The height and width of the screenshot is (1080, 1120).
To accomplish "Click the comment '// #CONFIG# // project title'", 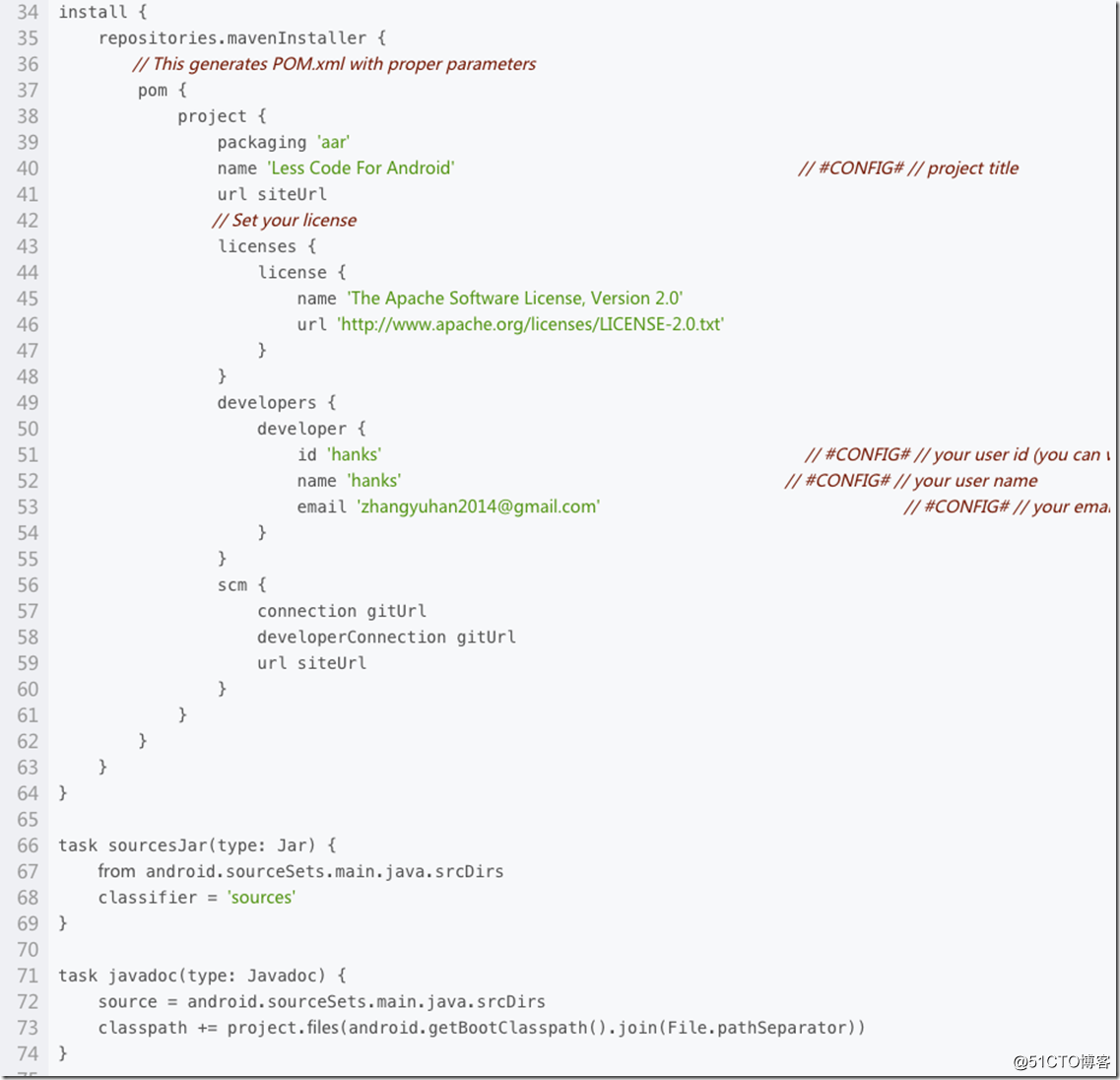I will [908, 168].
